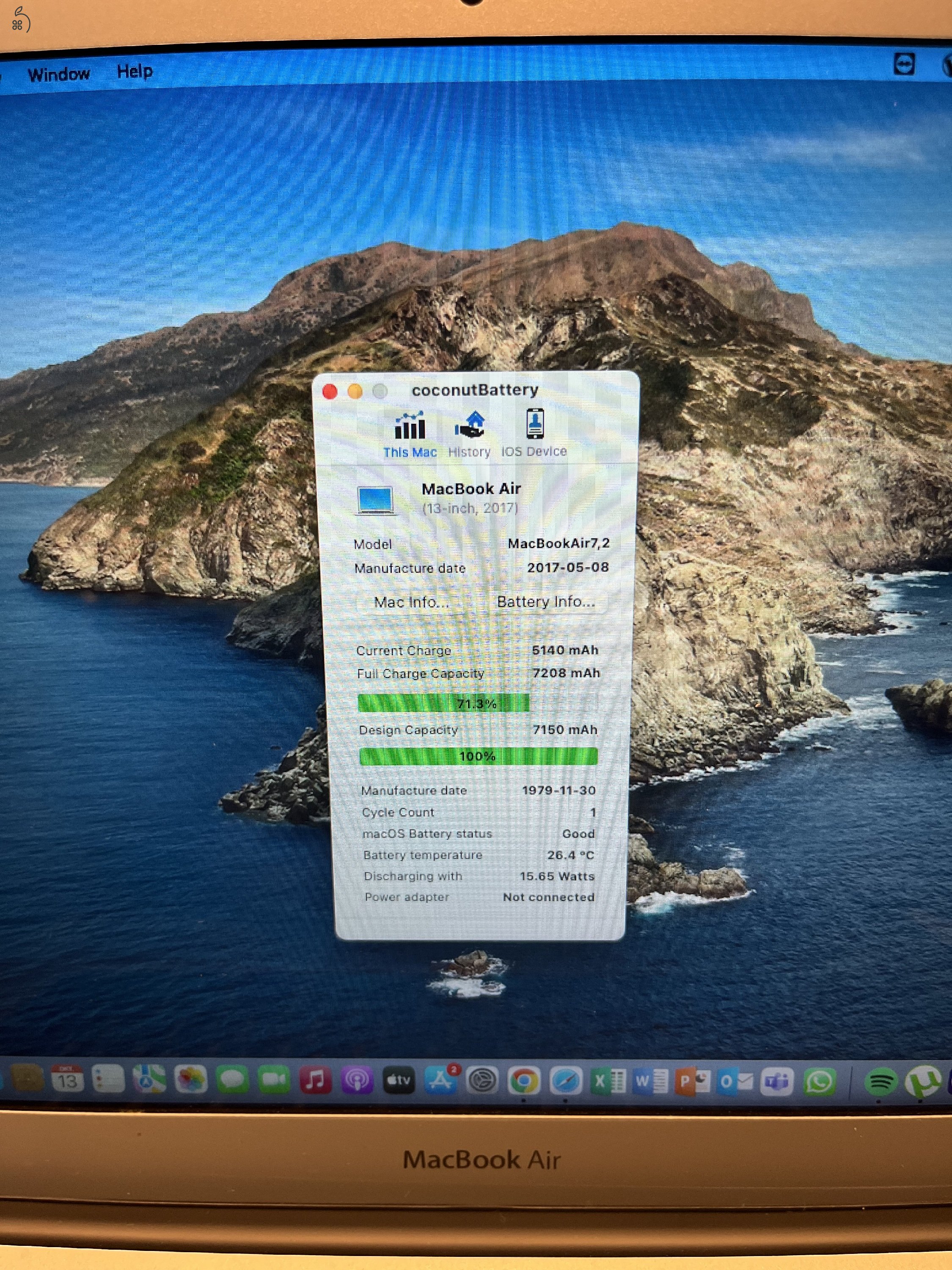This screenshot has width=952, height=1270.
Task: Open the Help menu
Action: pos(135,71)
